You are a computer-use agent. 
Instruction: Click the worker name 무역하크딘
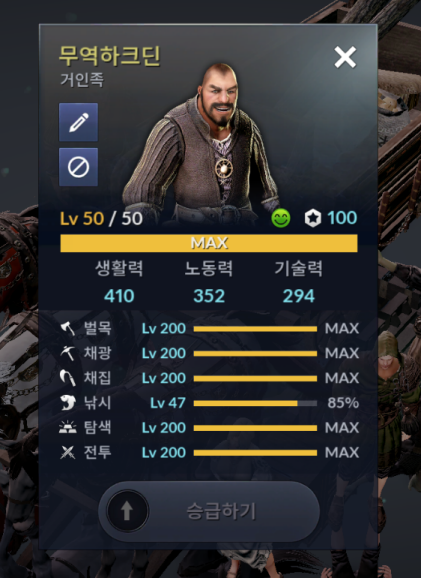109,56
